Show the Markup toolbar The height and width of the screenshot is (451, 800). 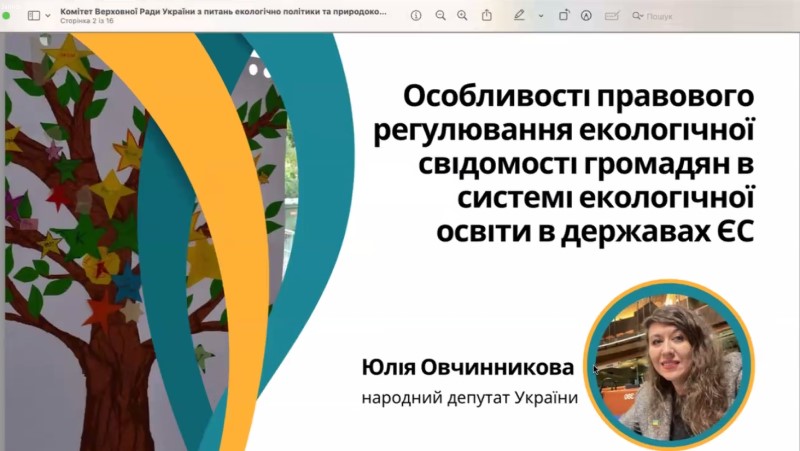coord(586,15)
